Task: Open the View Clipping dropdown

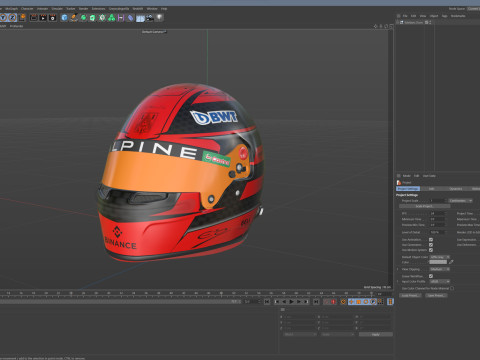Action: coord(440,269)
